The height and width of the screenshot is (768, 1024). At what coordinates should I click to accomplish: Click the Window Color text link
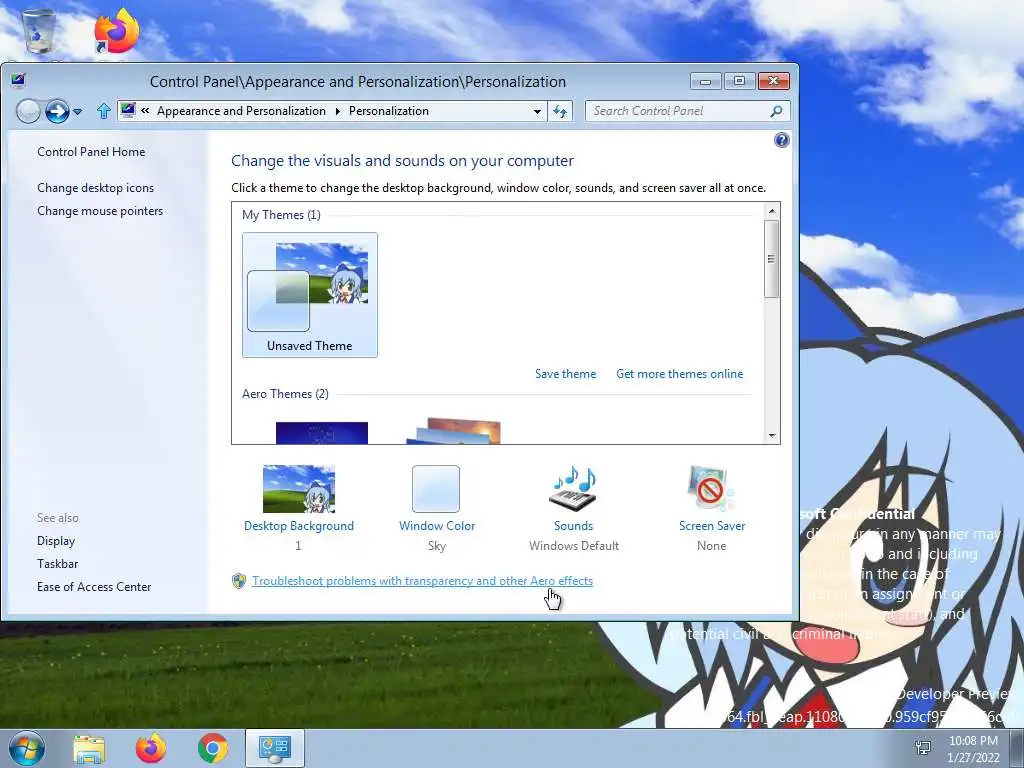pyautogui.click(x=437, y=526)
